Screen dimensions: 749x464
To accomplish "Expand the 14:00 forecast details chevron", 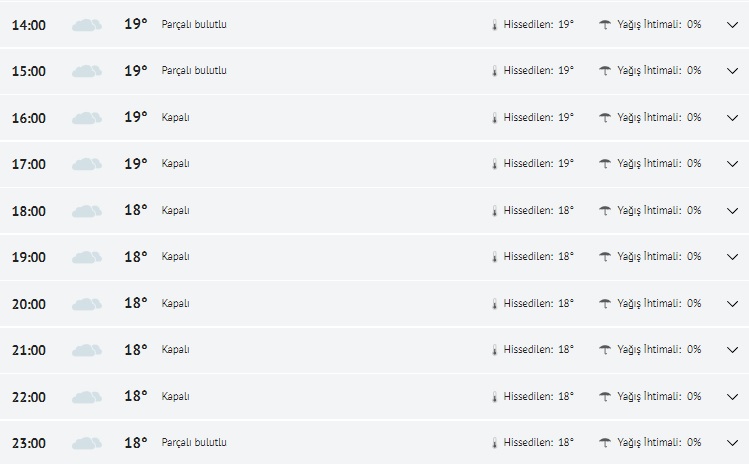I will click(732, 25).
